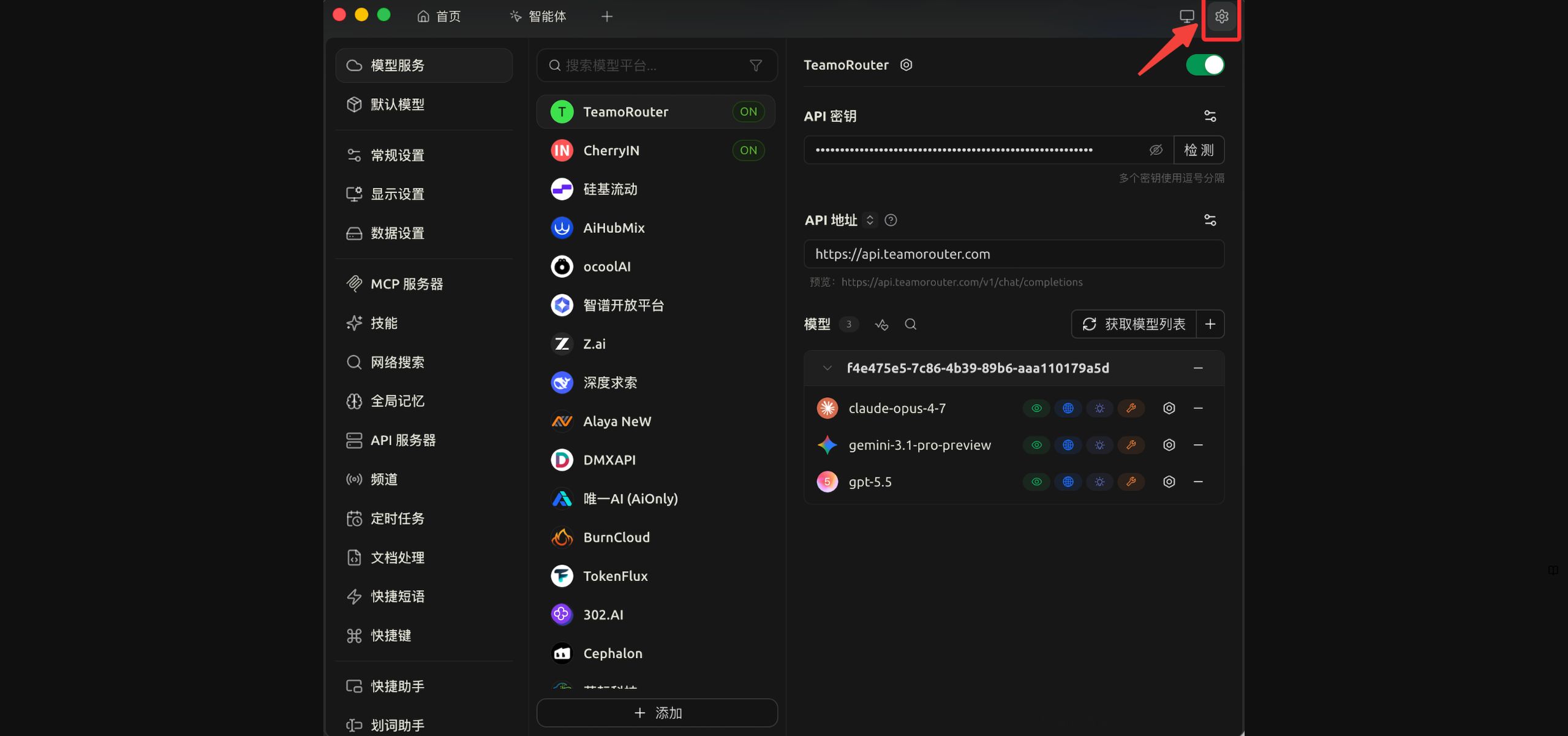Add a model with plus button
The width and height of the screenshot is (1568, 736).
(x=1210, y=324)
